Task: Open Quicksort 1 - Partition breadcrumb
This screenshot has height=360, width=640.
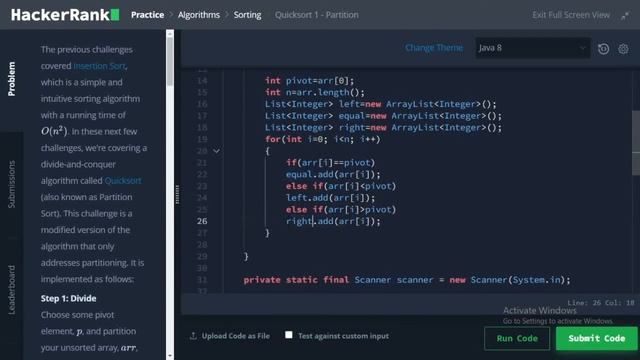Action: click(x=316, y=15)
